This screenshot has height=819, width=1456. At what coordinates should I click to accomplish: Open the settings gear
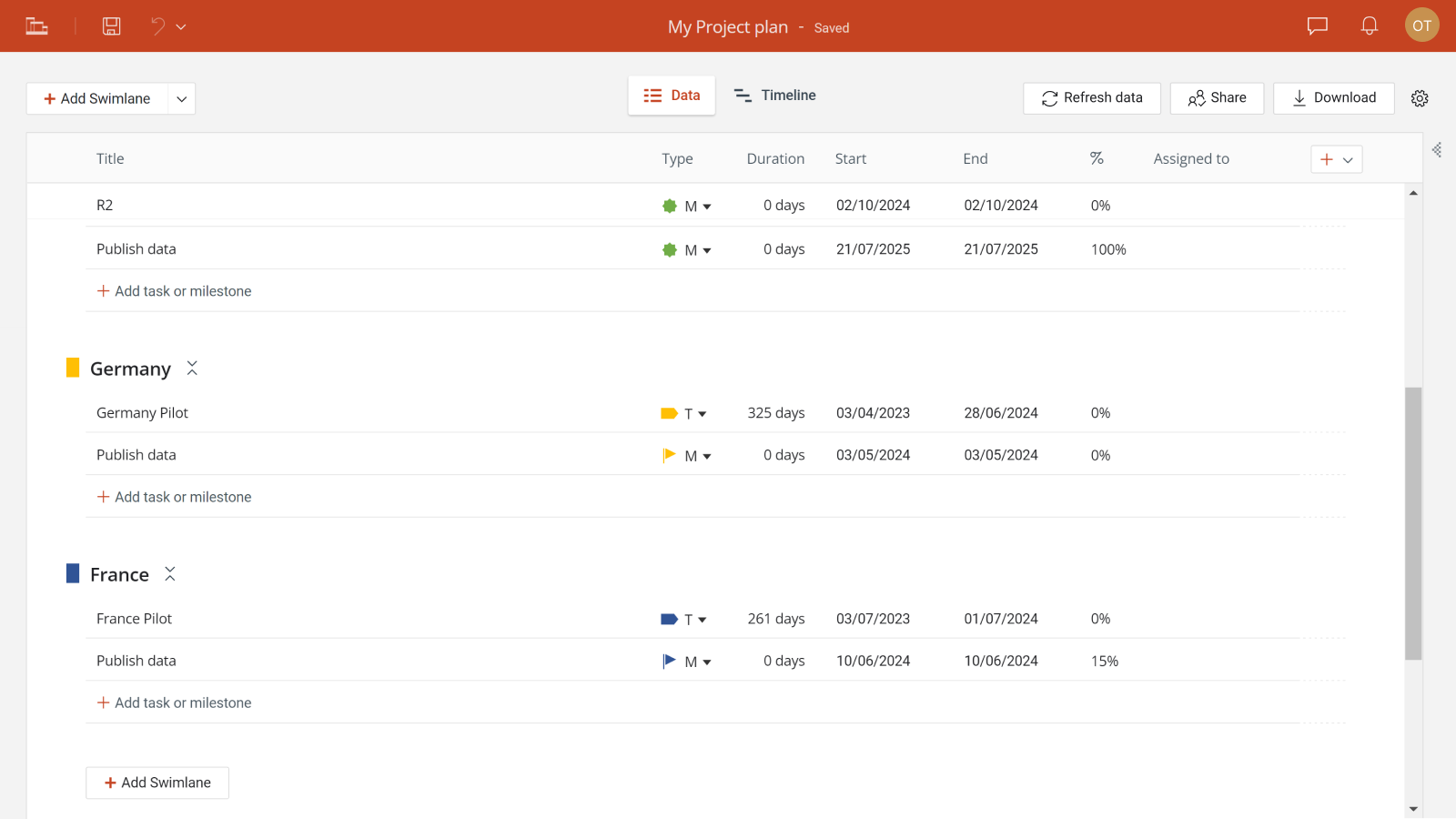[1420, 97]
